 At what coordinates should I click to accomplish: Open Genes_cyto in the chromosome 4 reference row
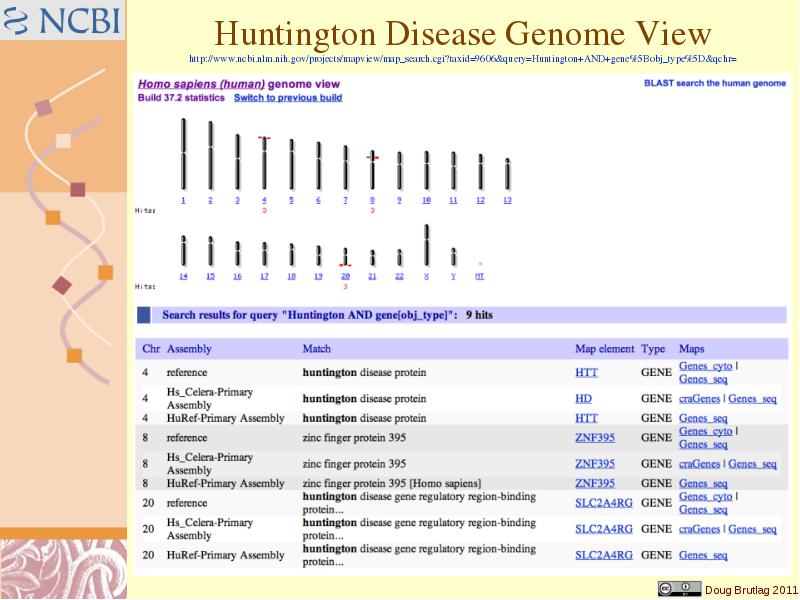[706, 366]
